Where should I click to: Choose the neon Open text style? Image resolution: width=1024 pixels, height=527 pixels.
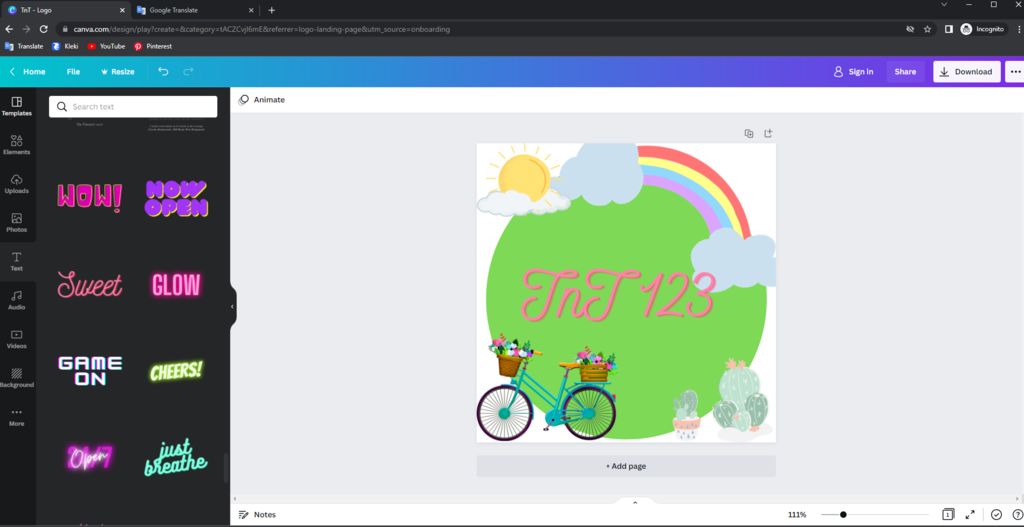click(89, 457)
